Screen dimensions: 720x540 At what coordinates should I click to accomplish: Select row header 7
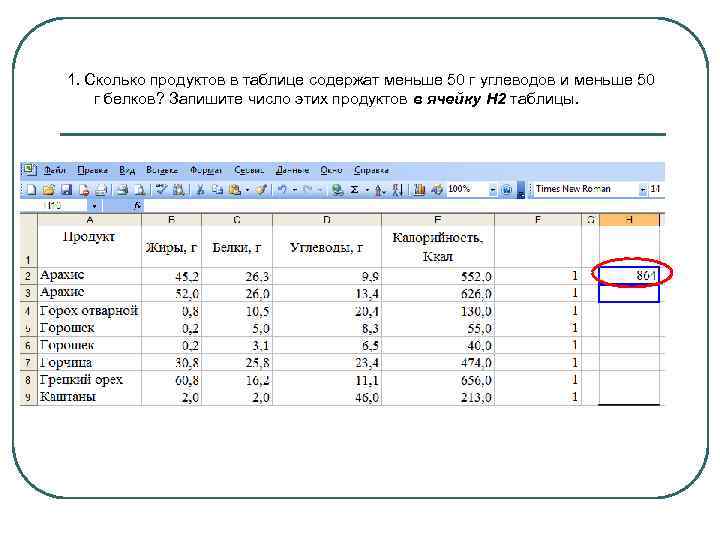pyautogui.click(x=28, y=363)
